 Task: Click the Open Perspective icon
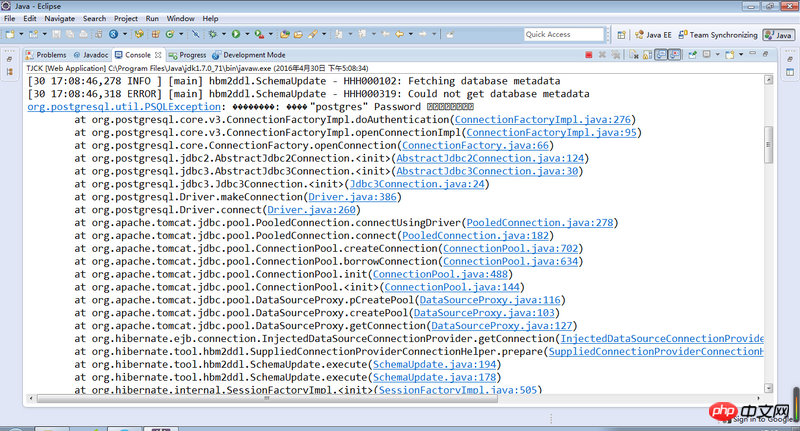click(x=624, y=34)
